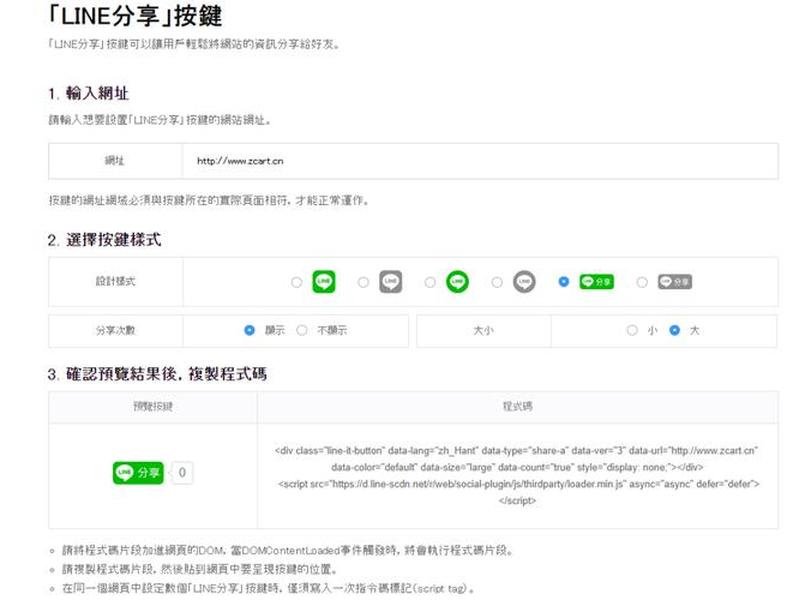This screenshot has width=800, height=600.
Task: Click the code line with script src loader.min.js
Action: (519, 484)
